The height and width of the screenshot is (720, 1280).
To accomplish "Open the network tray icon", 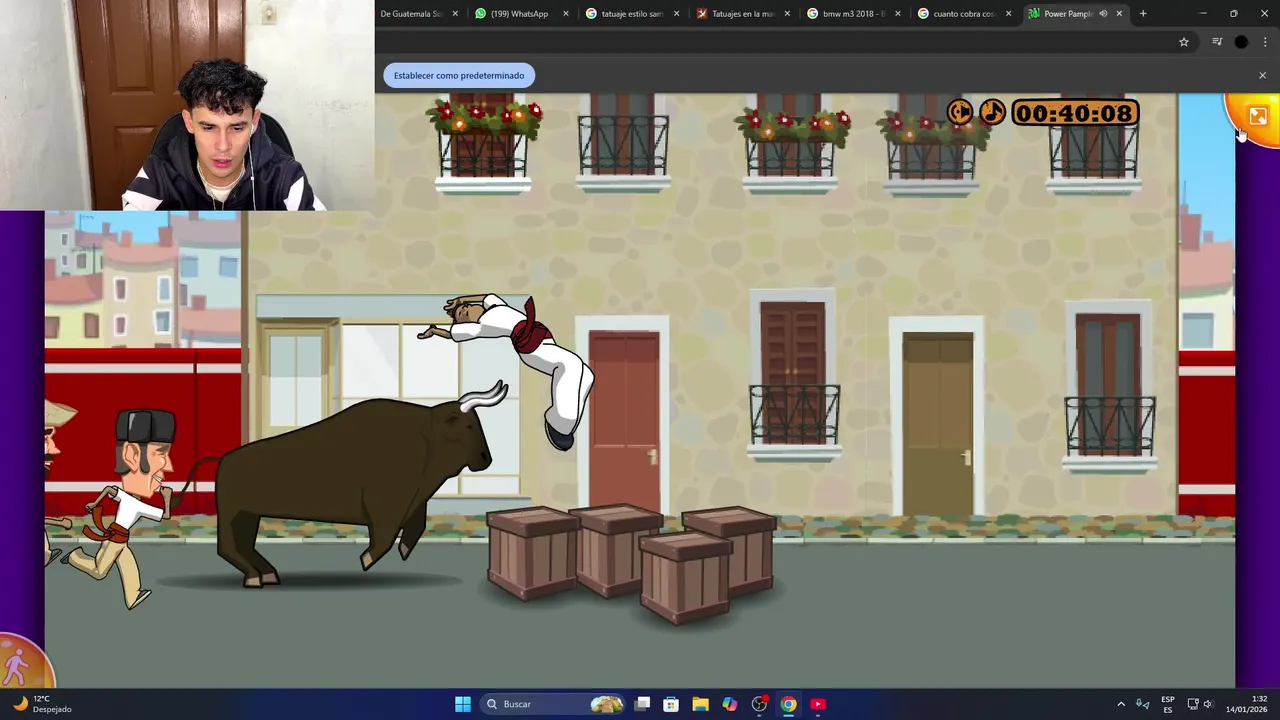I will pos(1193,704).
